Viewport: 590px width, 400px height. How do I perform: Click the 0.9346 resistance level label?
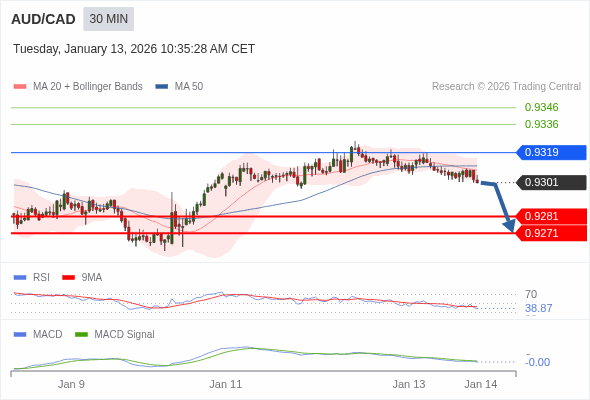click(541, 107)
